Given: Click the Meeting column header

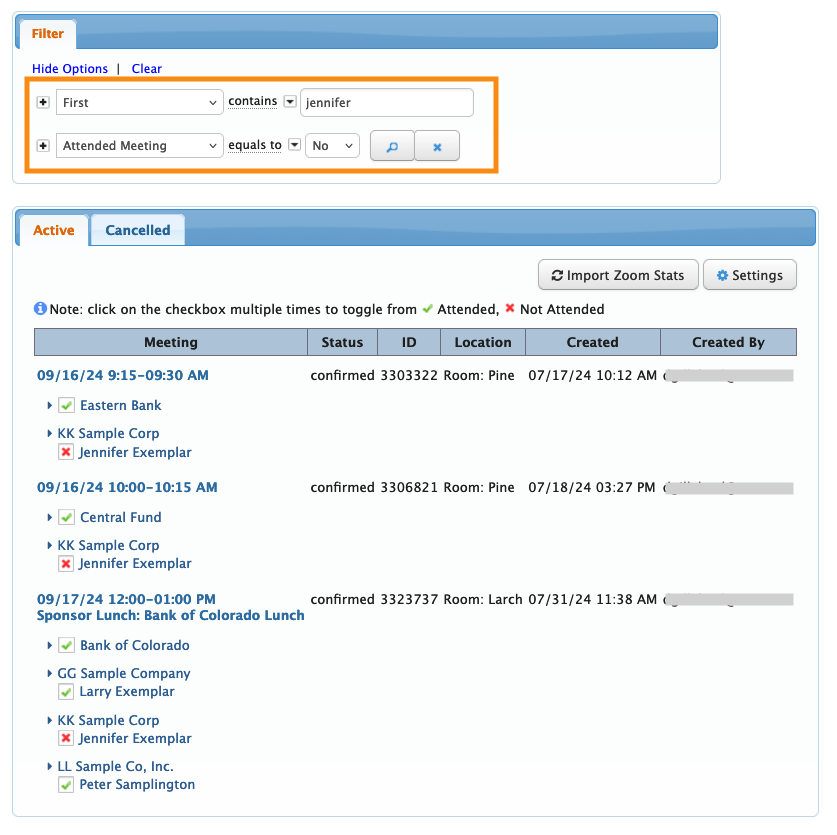Looking at the screenshot, I should (171, 342).
